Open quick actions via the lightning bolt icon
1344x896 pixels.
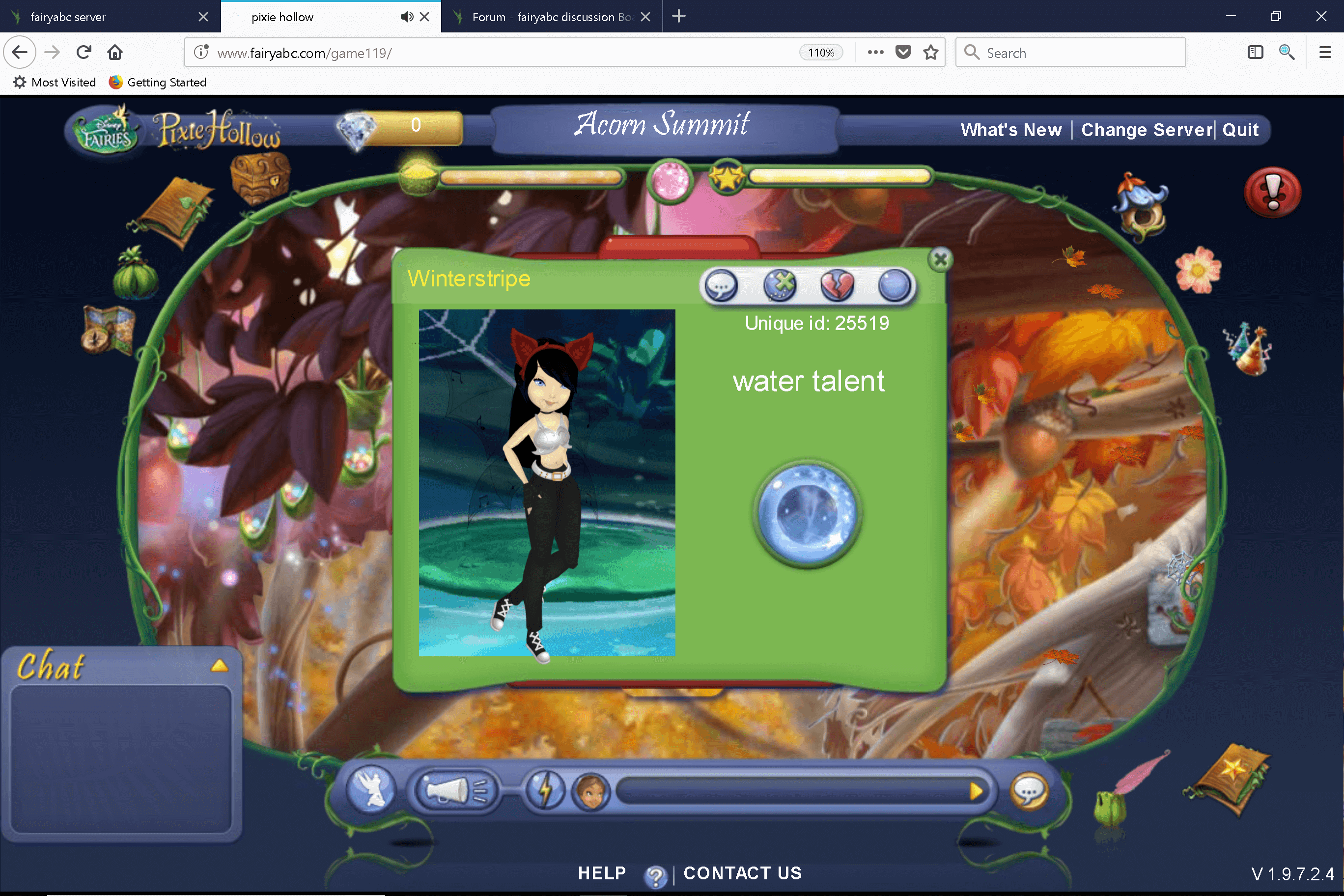547,790
